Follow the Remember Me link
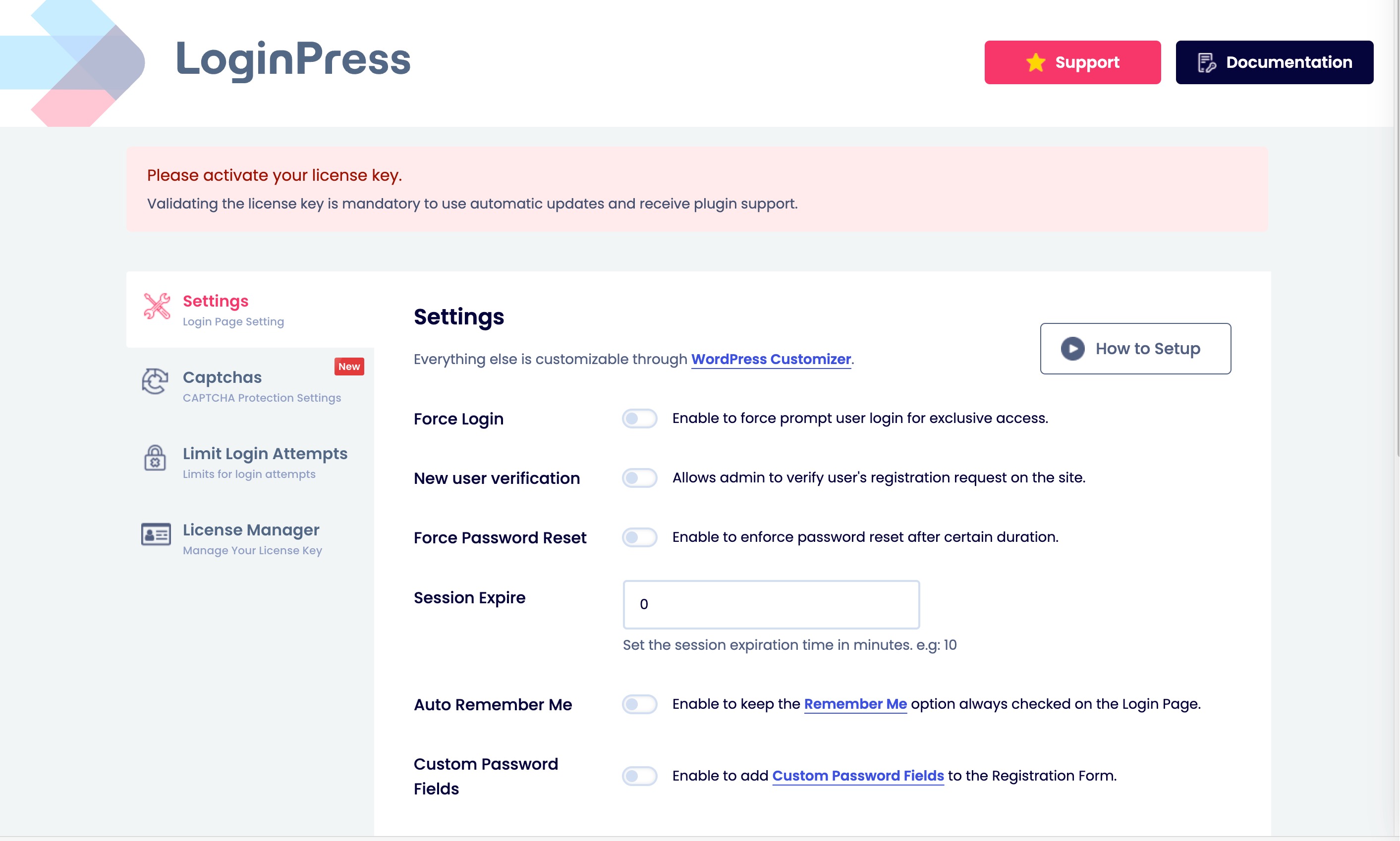 click(855, 704)
